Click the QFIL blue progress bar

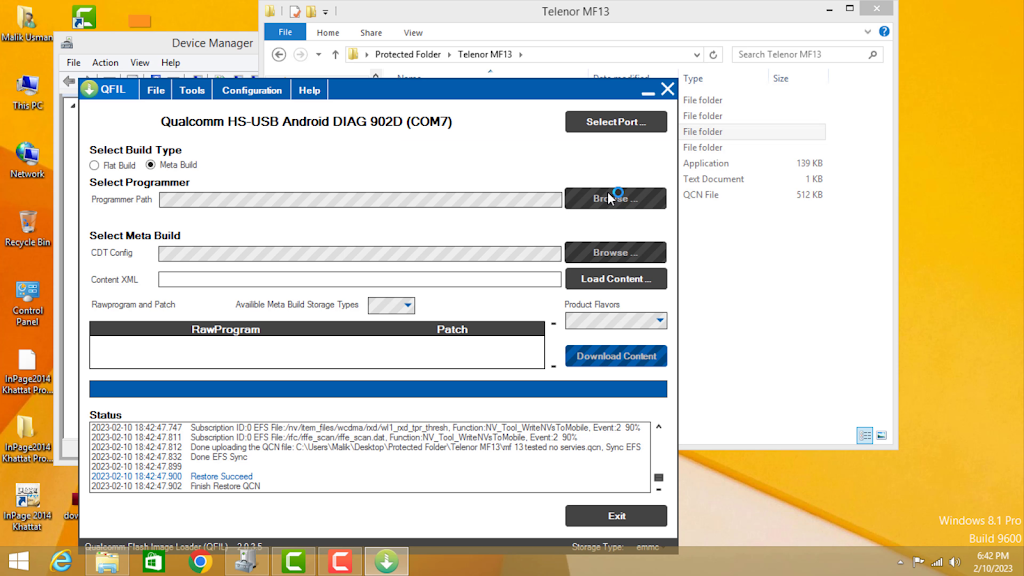[378, 389]
